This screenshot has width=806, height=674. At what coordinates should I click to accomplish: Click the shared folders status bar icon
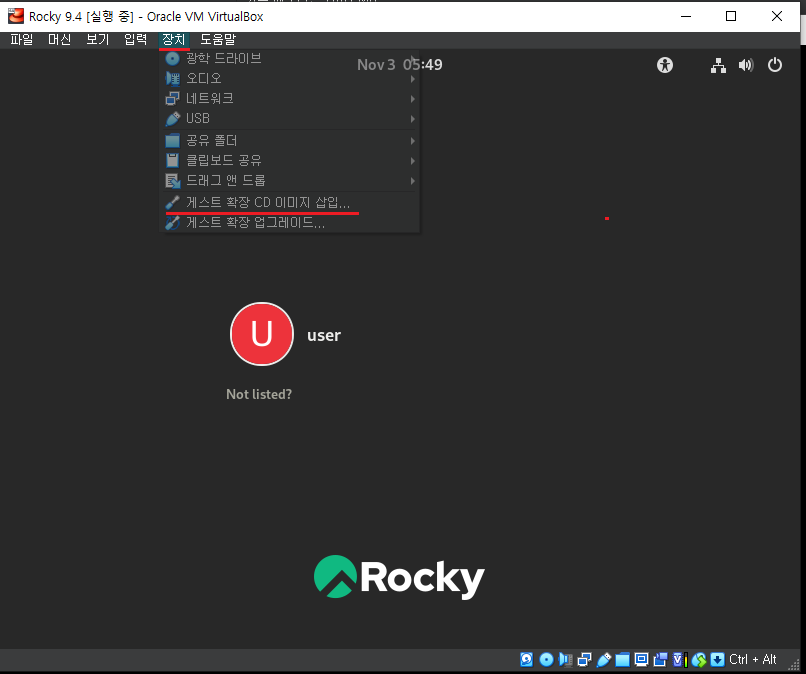point(622,660)
